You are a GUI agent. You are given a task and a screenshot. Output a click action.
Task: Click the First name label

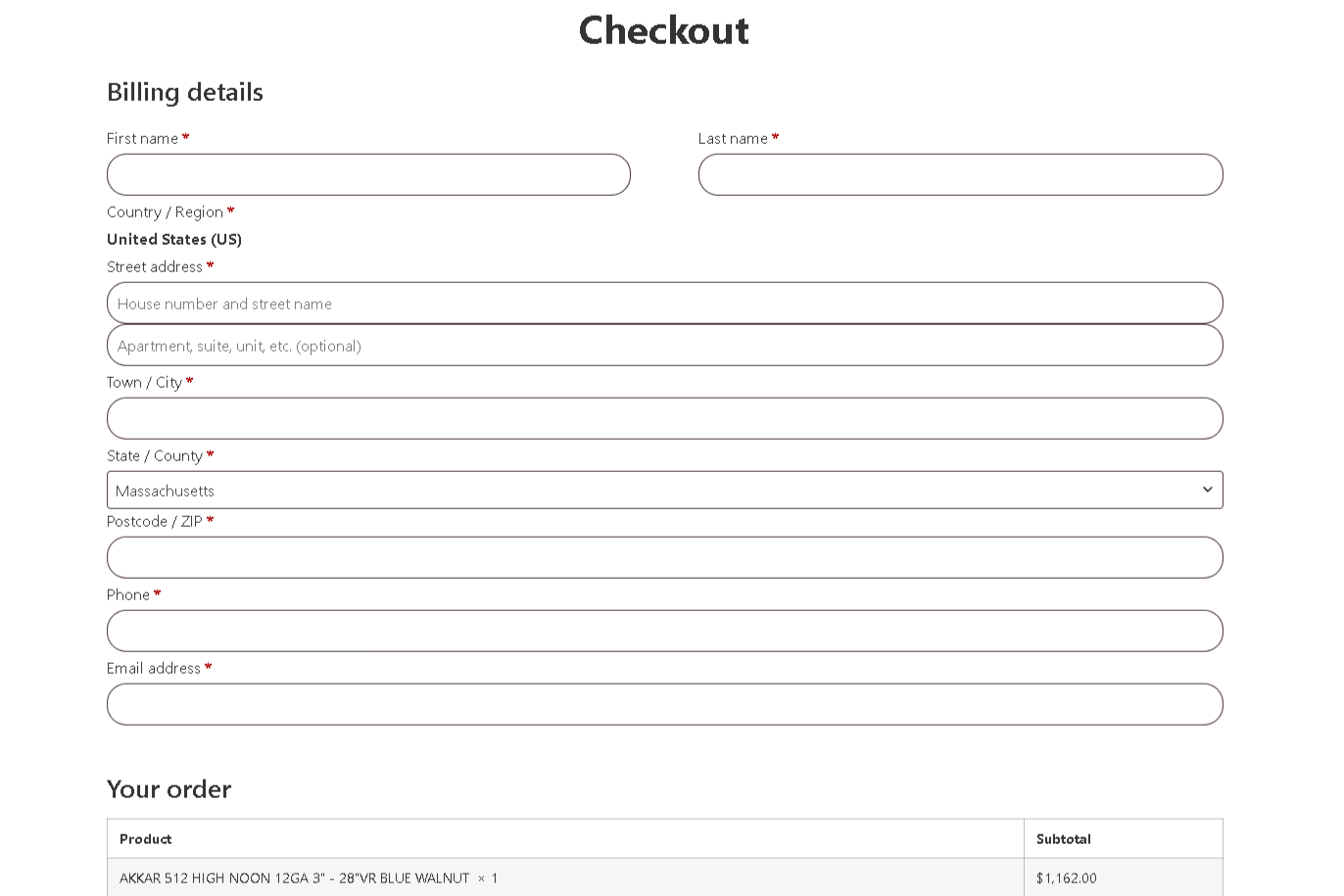(142, 138)
